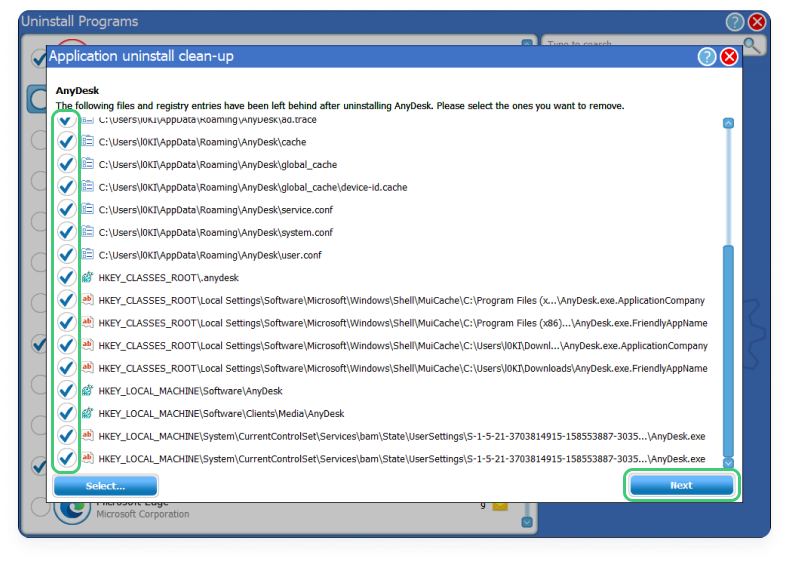
Task: Select the AnyDesk\system.conf path
Action: pos(216,233)
